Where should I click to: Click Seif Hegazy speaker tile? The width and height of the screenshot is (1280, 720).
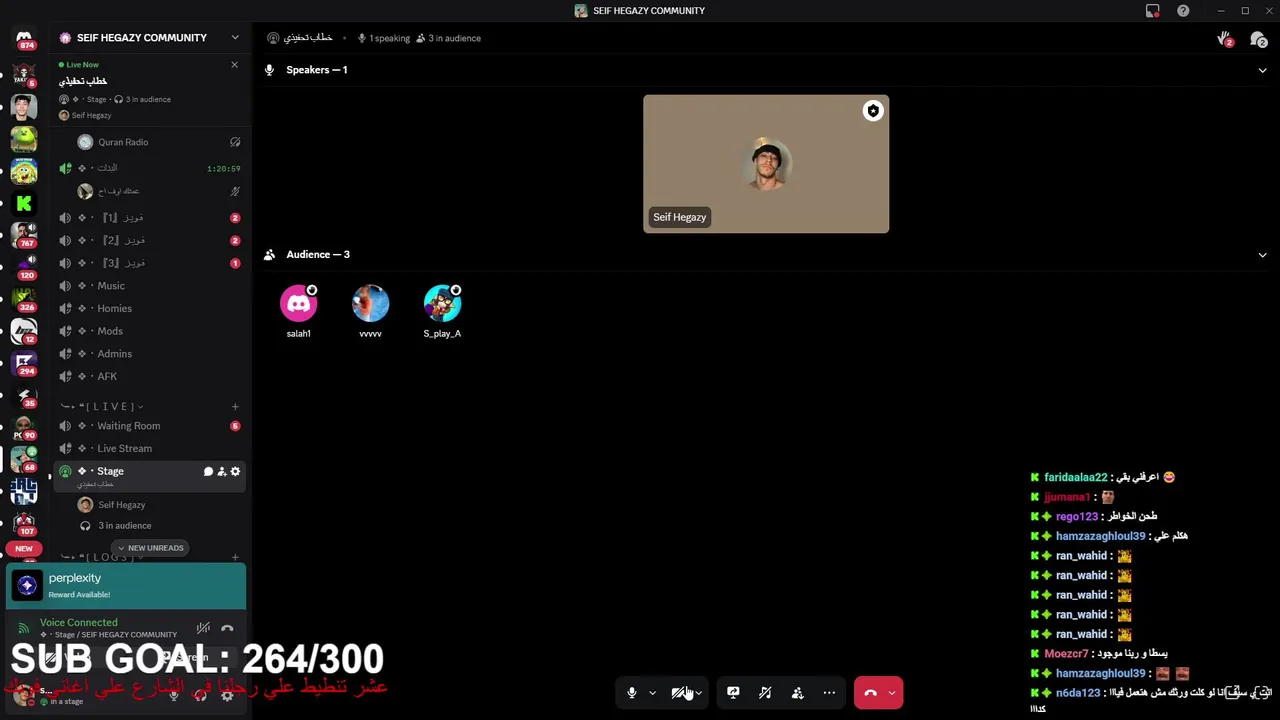tap(766, 164)
